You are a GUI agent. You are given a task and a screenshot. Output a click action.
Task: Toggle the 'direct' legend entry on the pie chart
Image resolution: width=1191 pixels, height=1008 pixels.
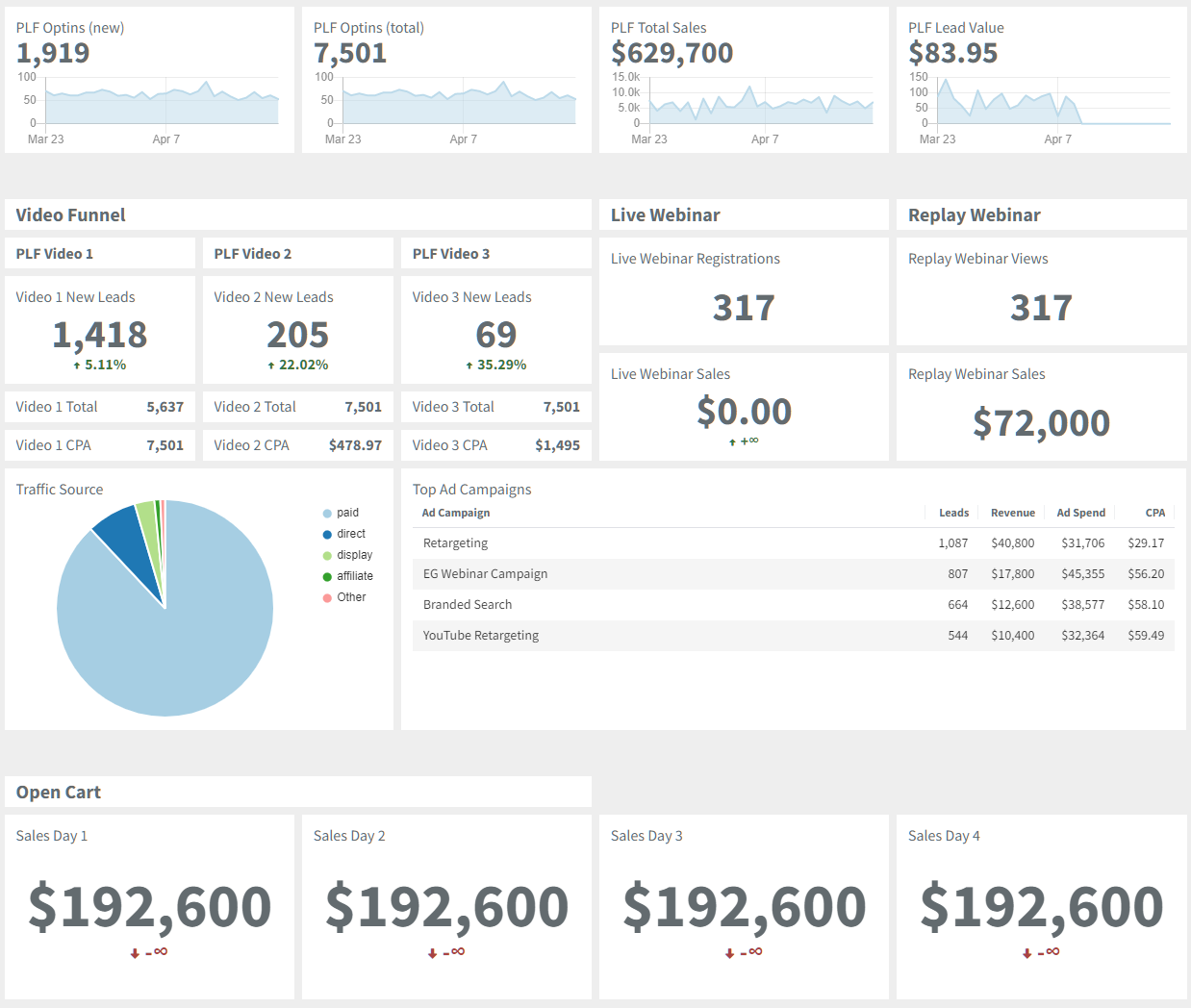pos(346,534)
